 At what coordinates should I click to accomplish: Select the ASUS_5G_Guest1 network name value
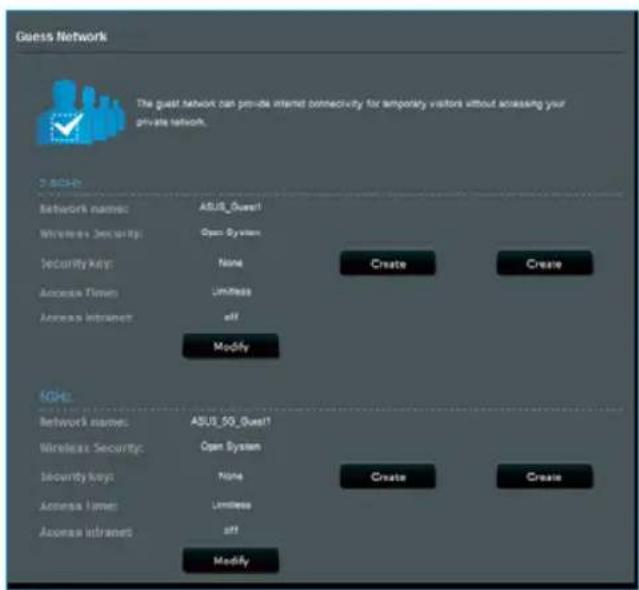tap(231, 421)
